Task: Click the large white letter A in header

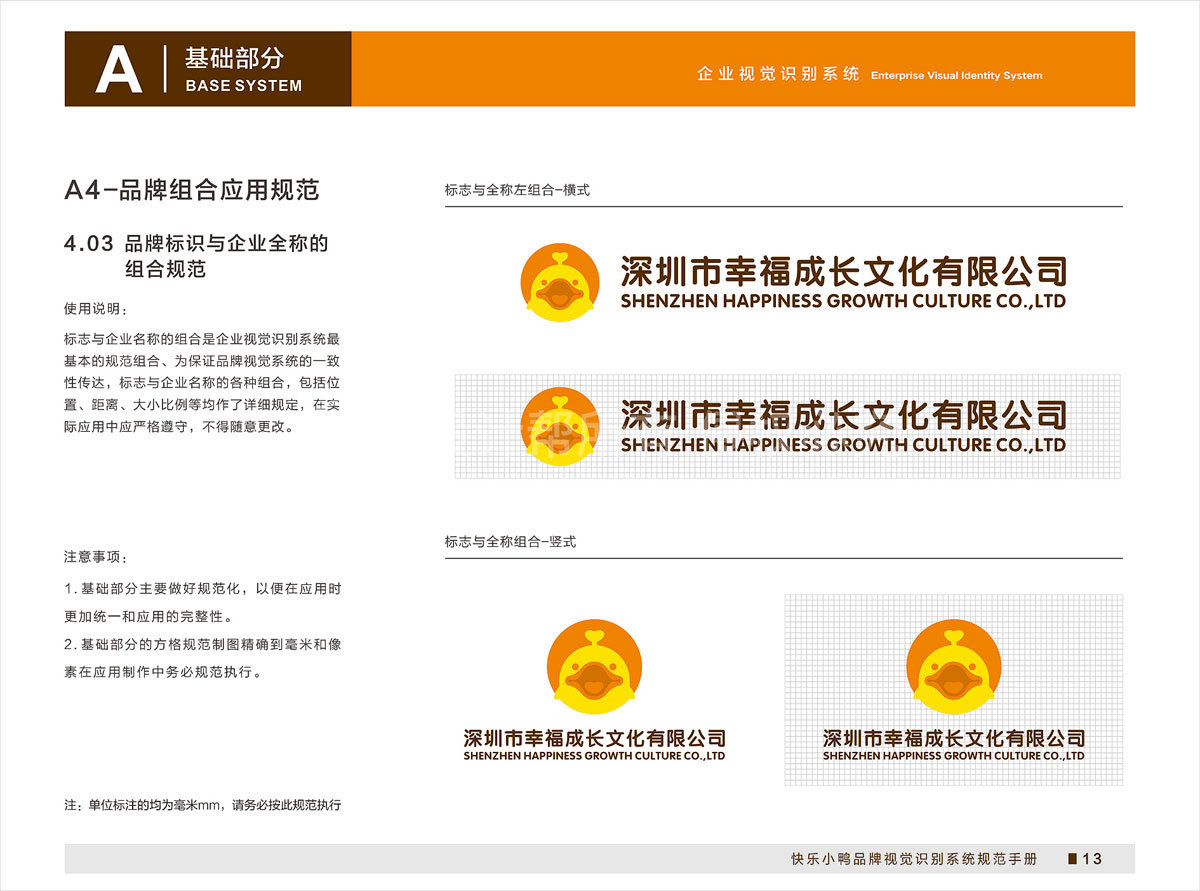Action: pos(119,70)
